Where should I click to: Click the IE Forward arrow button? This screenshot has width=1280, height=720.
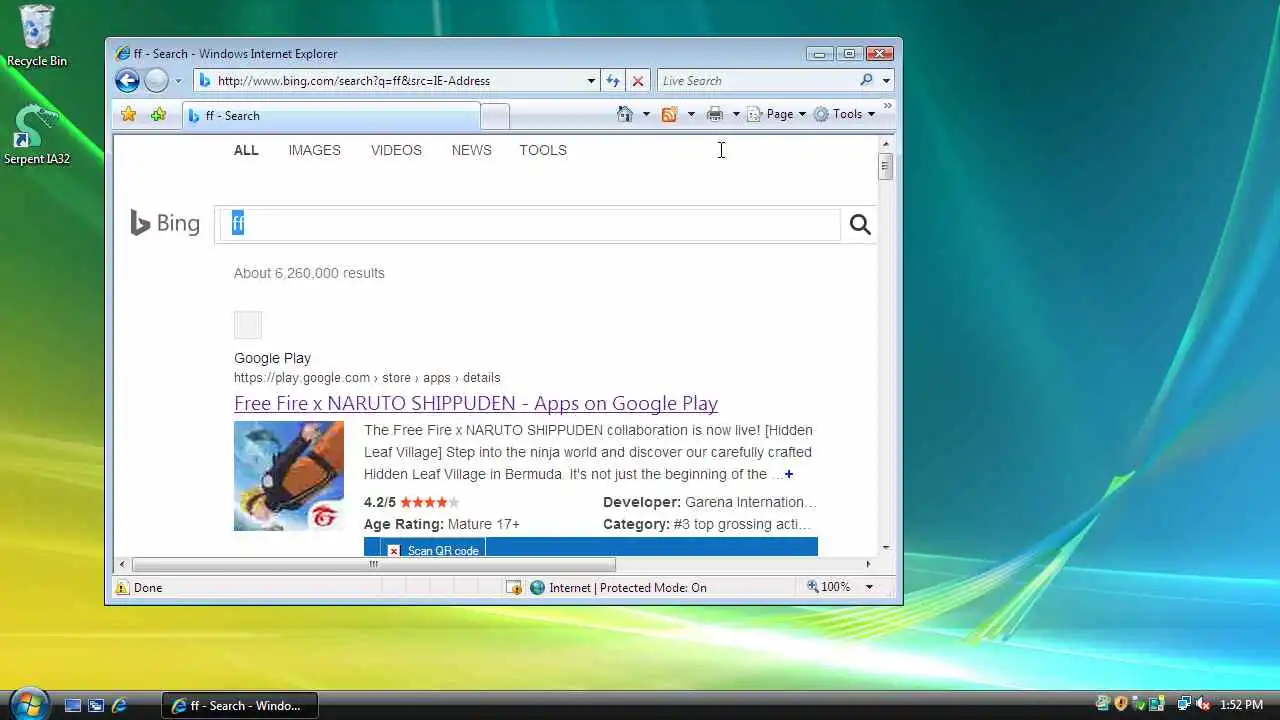pyautogui.click(x=156, y=81)
